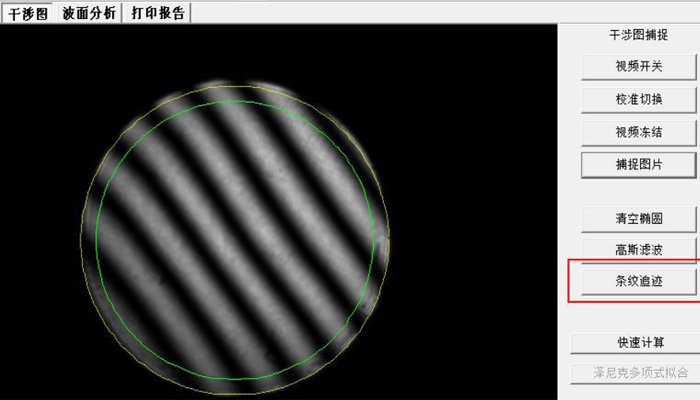Click inside the interferogram fringe image
The height and width of the screenshot is (400, 700).
(x=235, y=240)
